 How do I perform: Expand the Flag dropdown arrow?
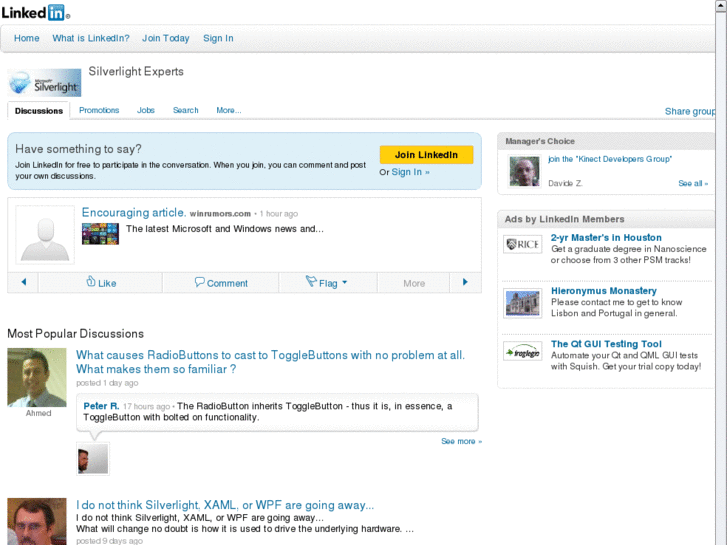point(344,282)
